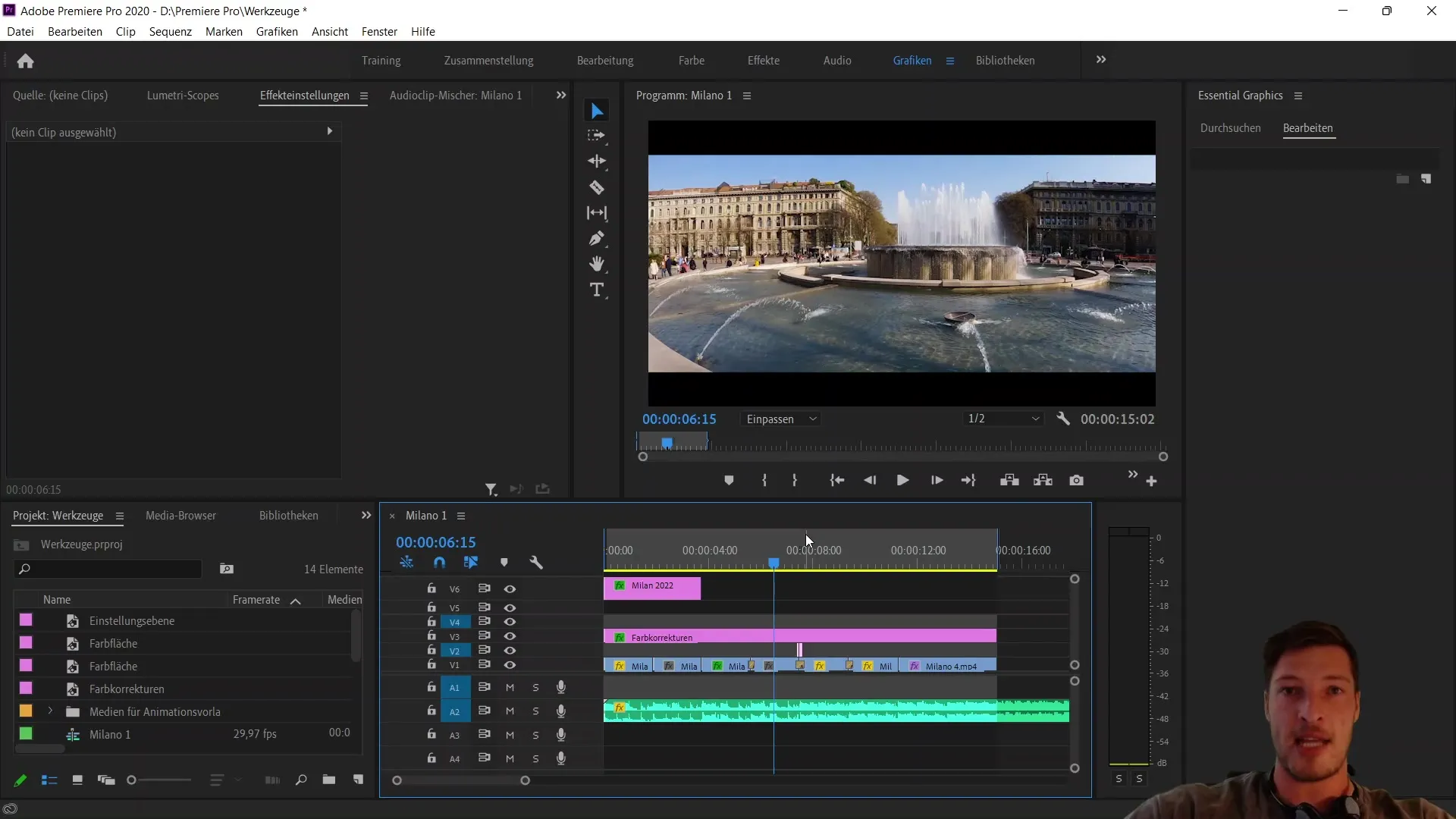Adjust Project panel thumbnail zoom slider

coord(131,780)
